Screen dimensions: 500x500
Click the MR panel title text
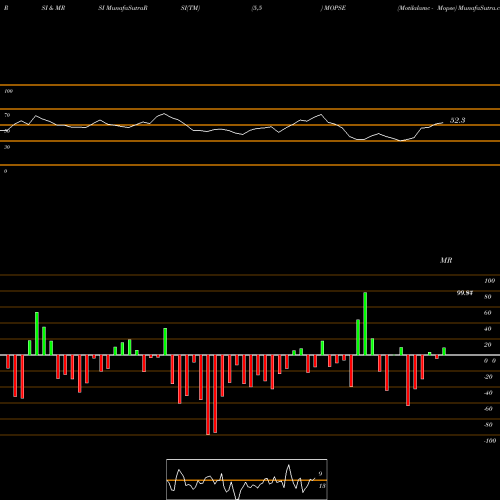click(x=446, y=260)
